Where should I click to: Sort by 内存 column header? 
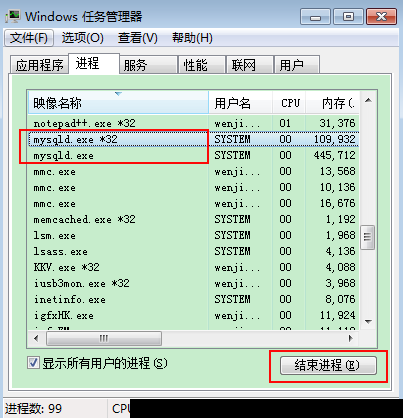pyautogui.click(x=332, y=103)
